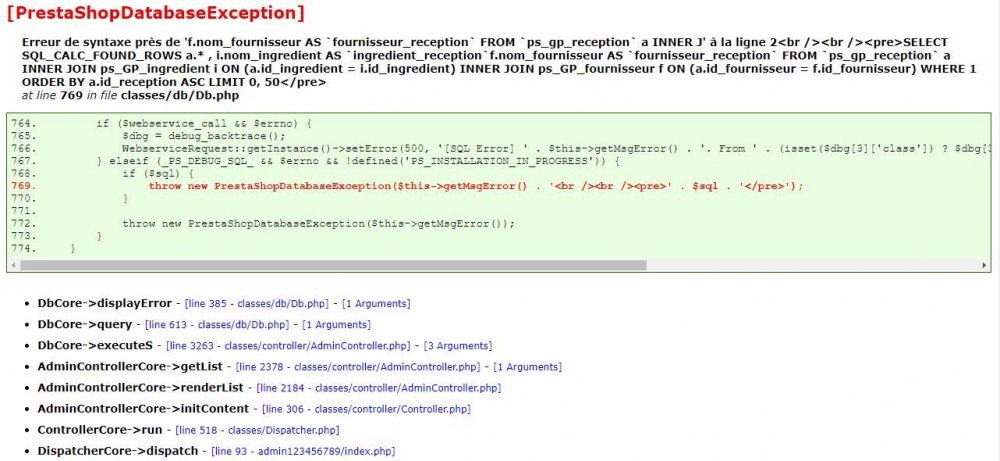The height and width of the screenshot is (461, 1000).
Task: Click AdminControllerCore->getList trace entry
Action: pos(130,367)
